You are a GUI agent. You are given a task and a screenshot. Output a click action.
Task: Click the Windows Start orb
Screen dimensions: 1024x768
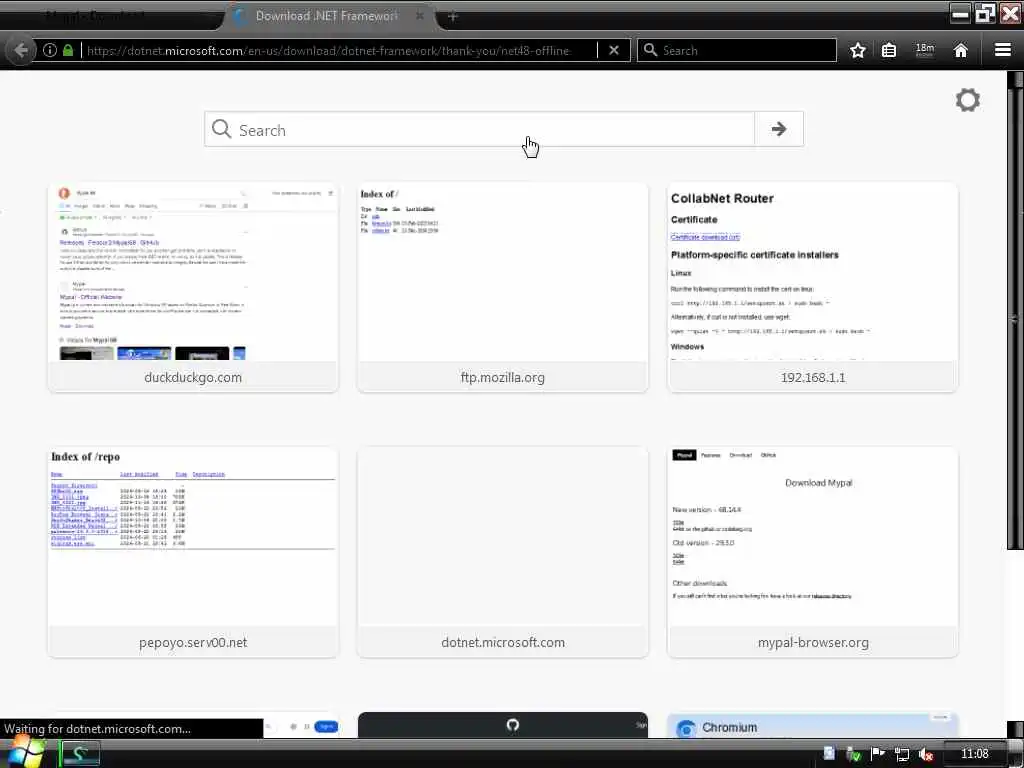(24, 752)
